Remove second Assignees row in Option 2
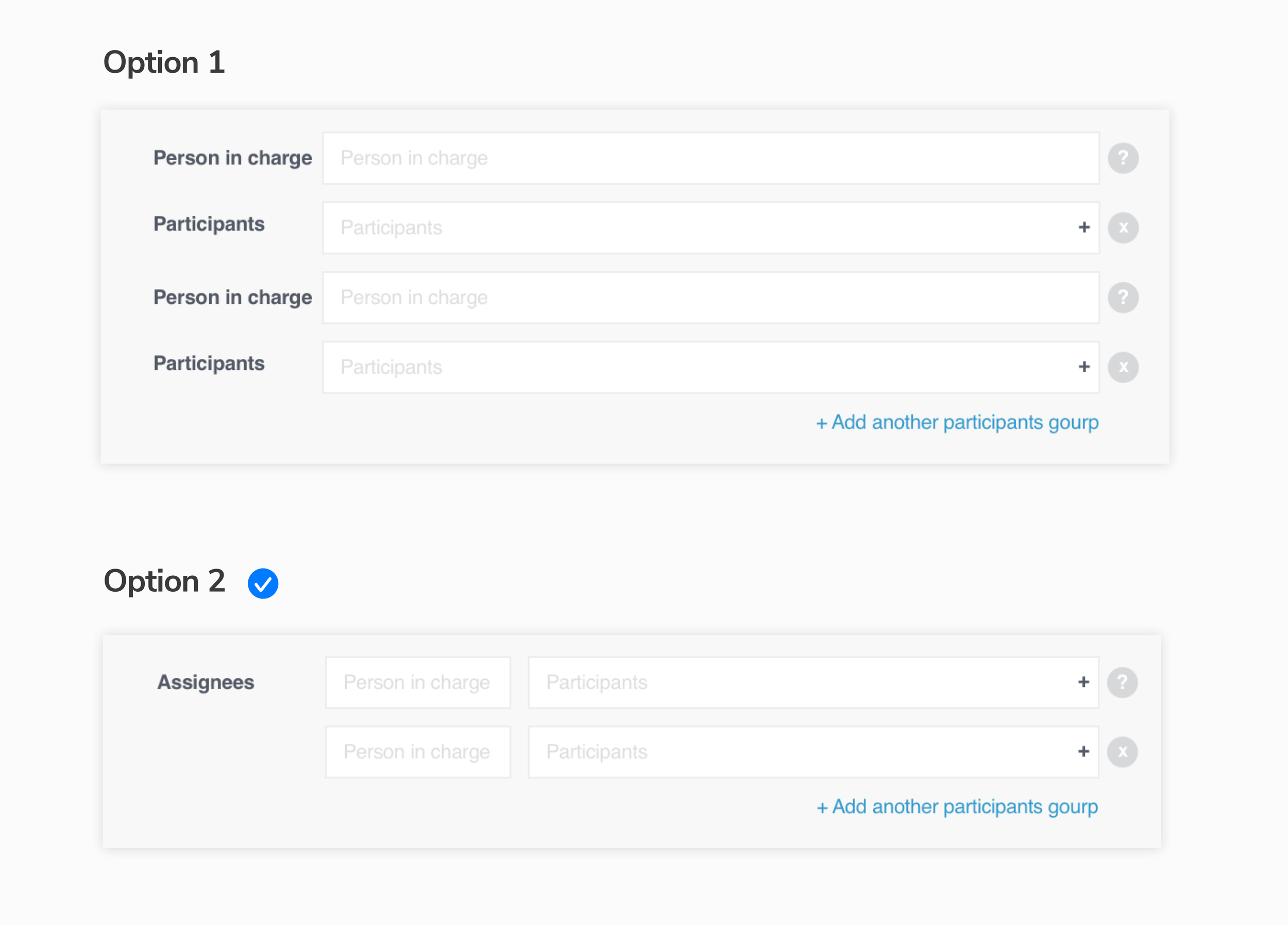This screenshot has height=925, width=1288. pyautogui.click(x=1122, y=752)
